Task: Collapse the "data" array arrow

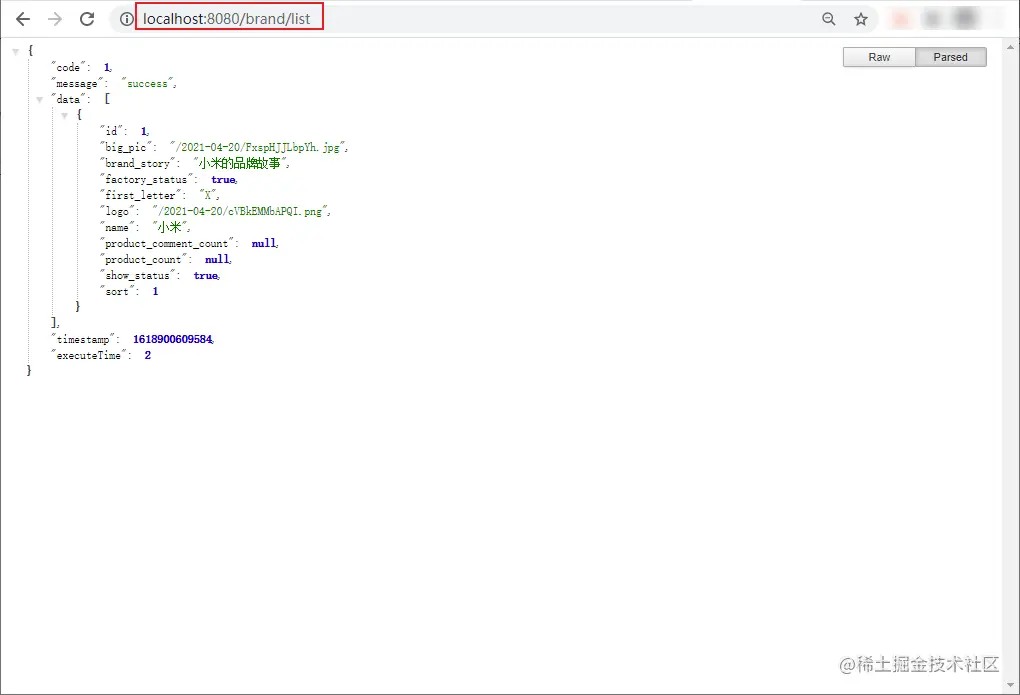Action: tap(40, 100)
